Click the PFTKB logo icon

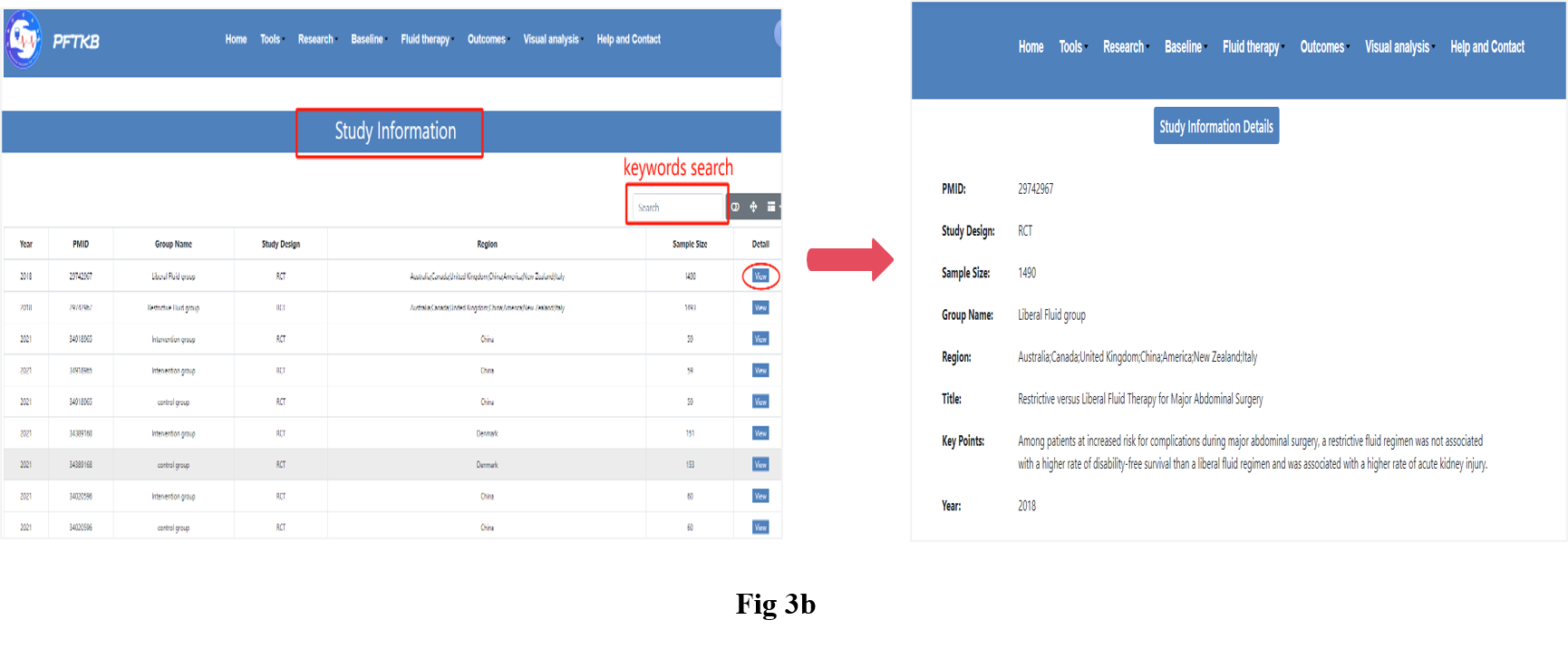pyautogui.click(x=24, y=40)
